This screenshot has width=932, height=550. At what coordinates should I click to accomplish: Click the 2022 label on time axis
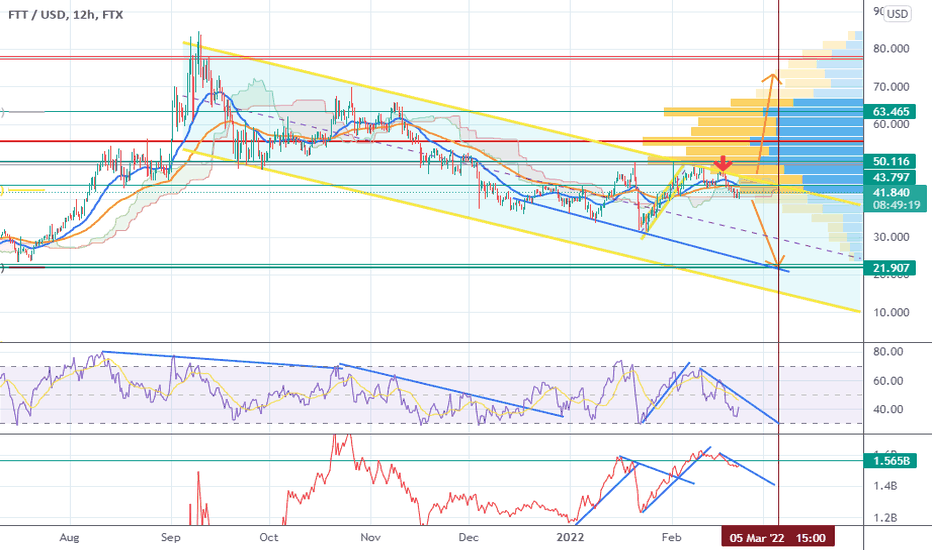coord(570,538)
